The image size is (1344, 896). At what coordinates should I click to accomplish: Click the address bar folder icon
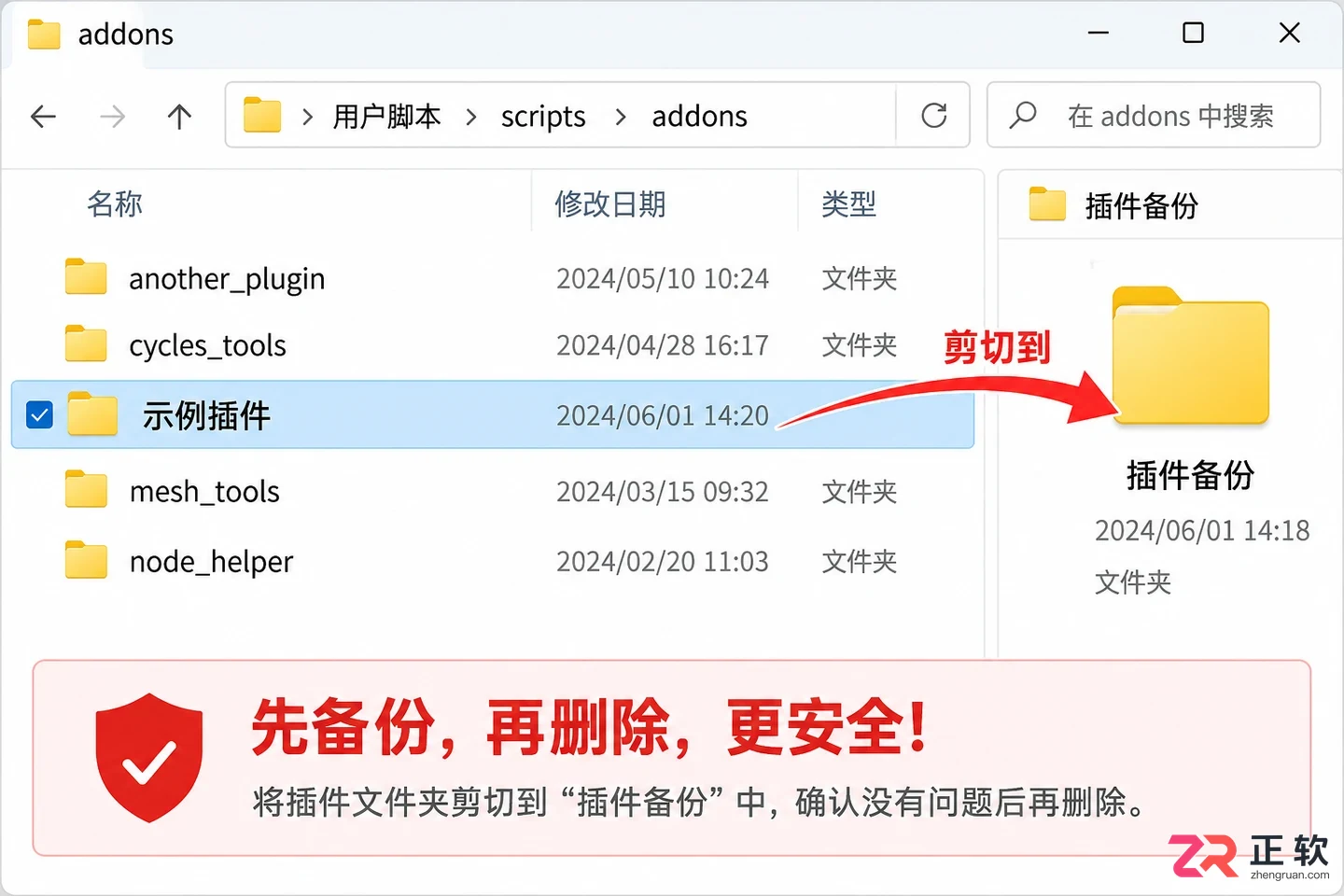coord(262,115)
